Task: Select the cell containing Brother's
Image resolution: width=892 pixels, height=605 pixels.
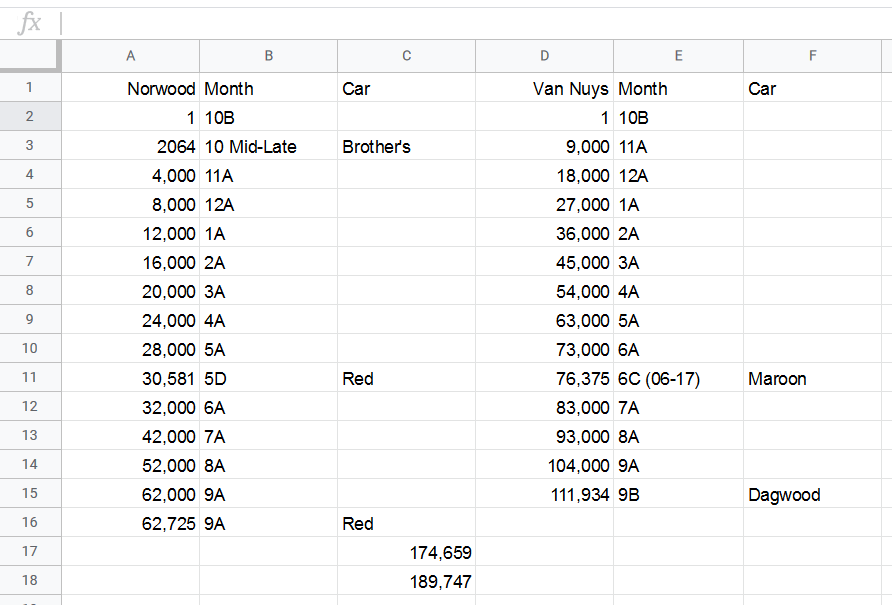Action: [406, 147]
